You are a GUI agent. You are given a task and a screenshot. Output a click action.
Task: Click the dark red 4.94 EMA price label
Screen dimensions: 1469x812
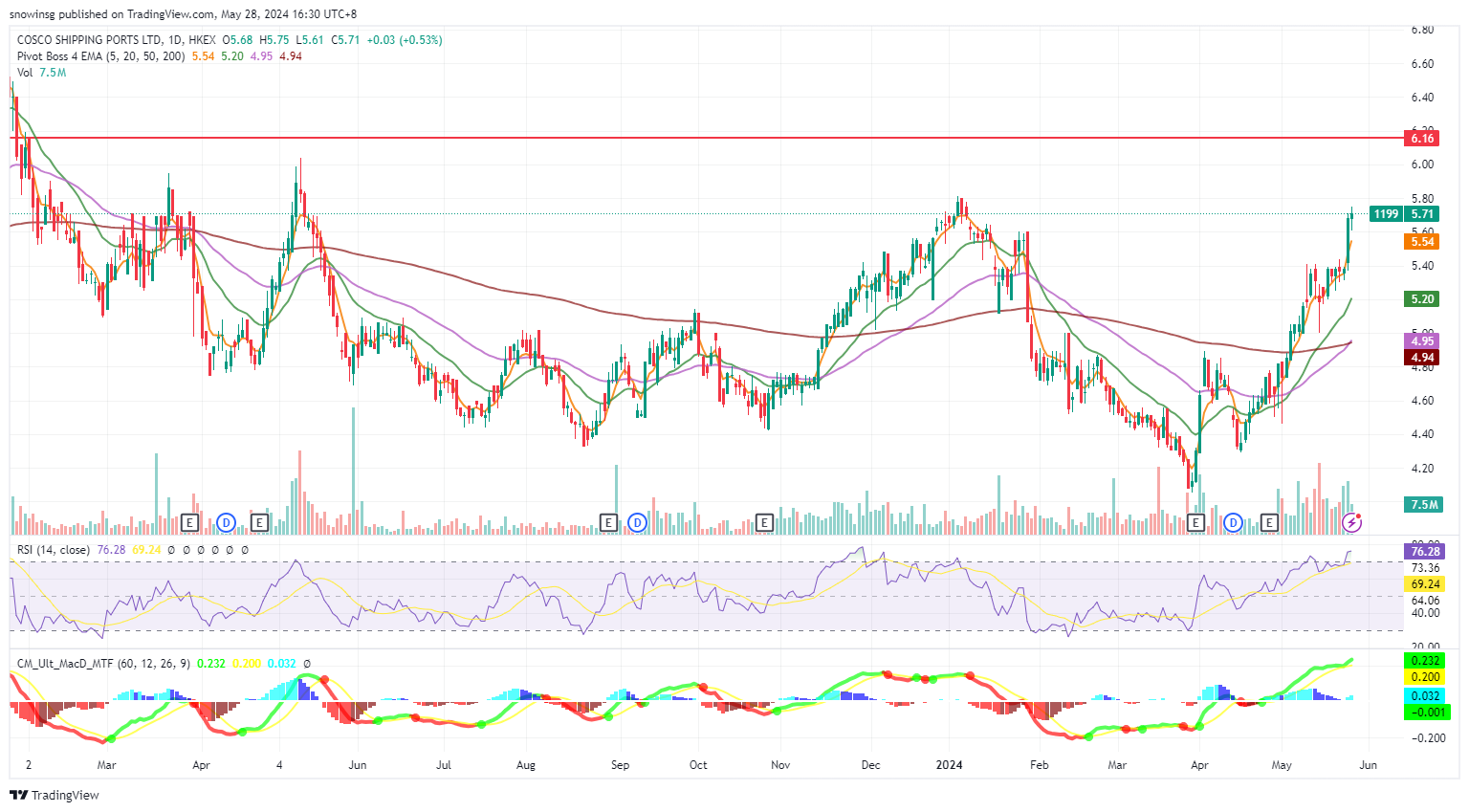point(1422,358)
